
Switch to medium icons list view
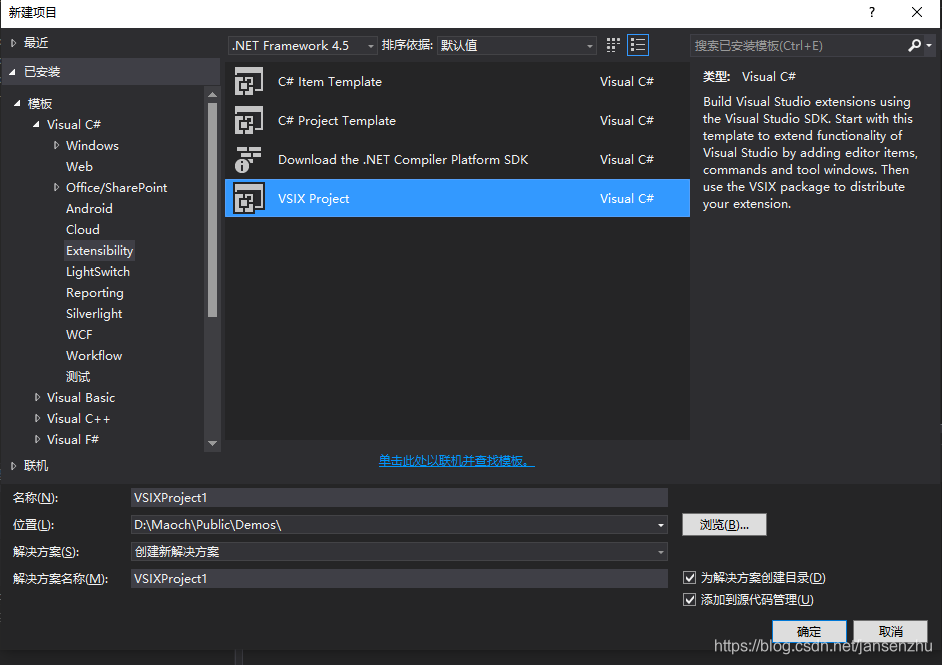[637, 45]
